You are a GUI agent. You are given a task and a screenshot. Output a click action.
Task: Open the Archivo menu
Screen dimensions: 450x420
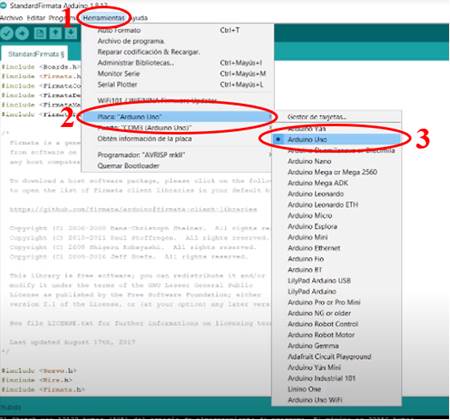pyautogui.click(x=11, y=18)
